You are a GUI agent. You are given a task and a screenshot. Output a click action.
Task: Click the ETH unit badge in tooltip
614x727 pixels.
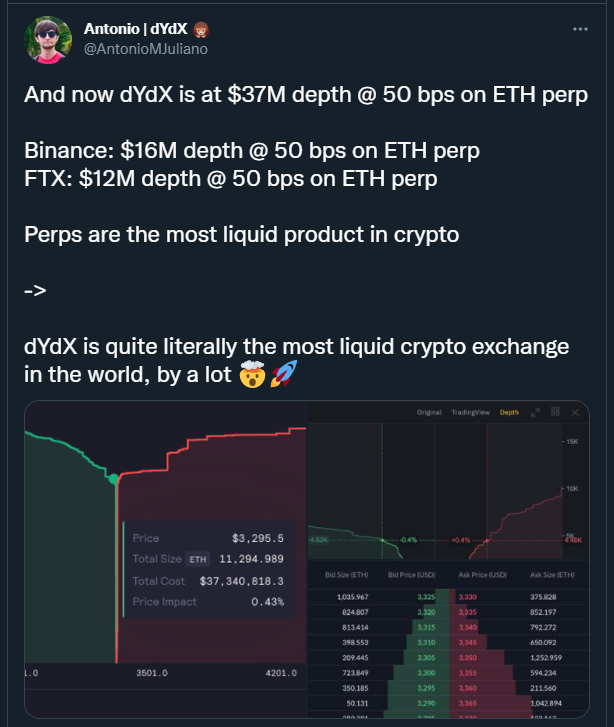point(198,559)
